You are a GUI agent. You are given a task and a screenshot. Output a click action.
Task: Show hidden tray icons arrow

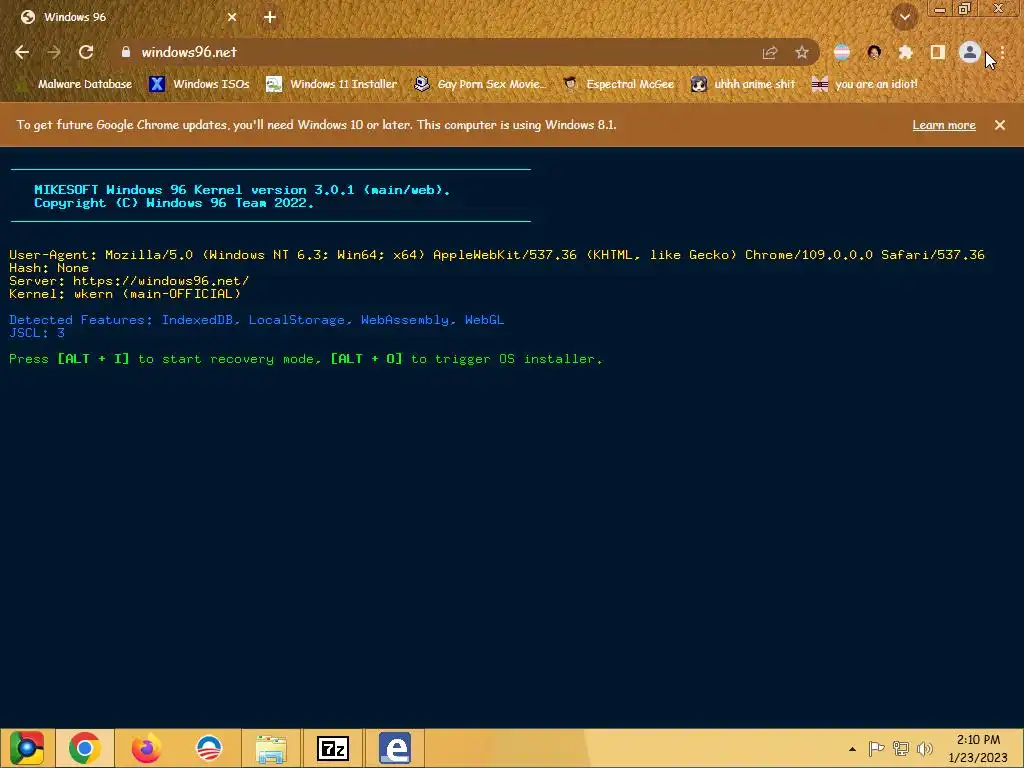(x=852, y=749)
